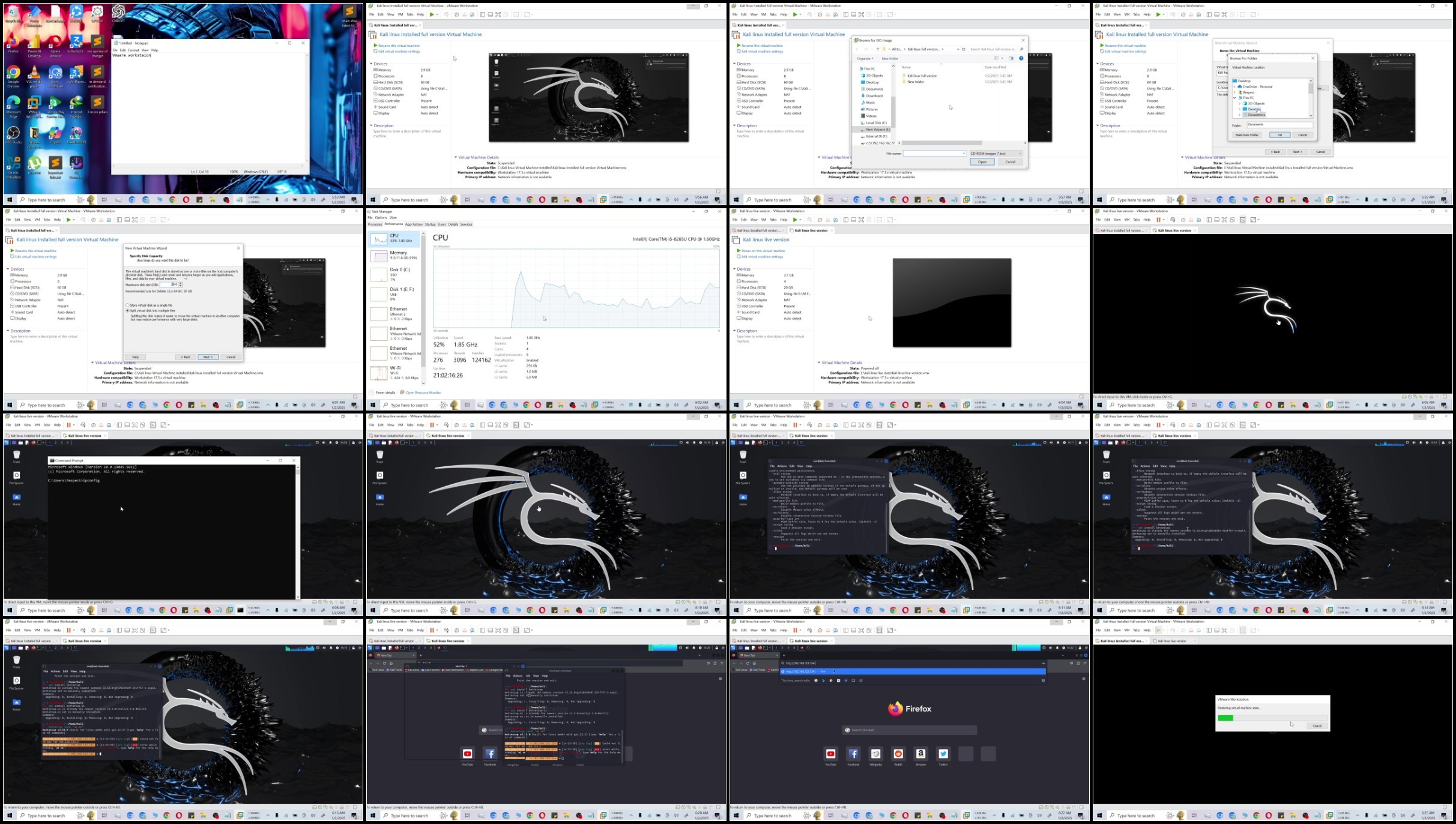Screen dimensions: 1456x824
Task: Select the Recycle Bin desktop icon
Action: click(x=13, y=14)
